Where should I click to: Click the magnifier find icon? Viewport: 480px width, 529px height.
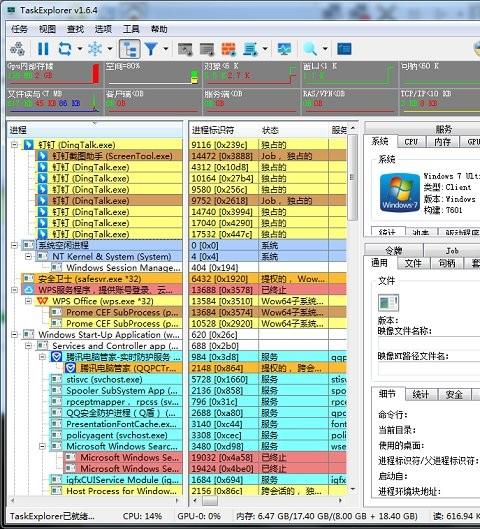click(x=310, y=49)
